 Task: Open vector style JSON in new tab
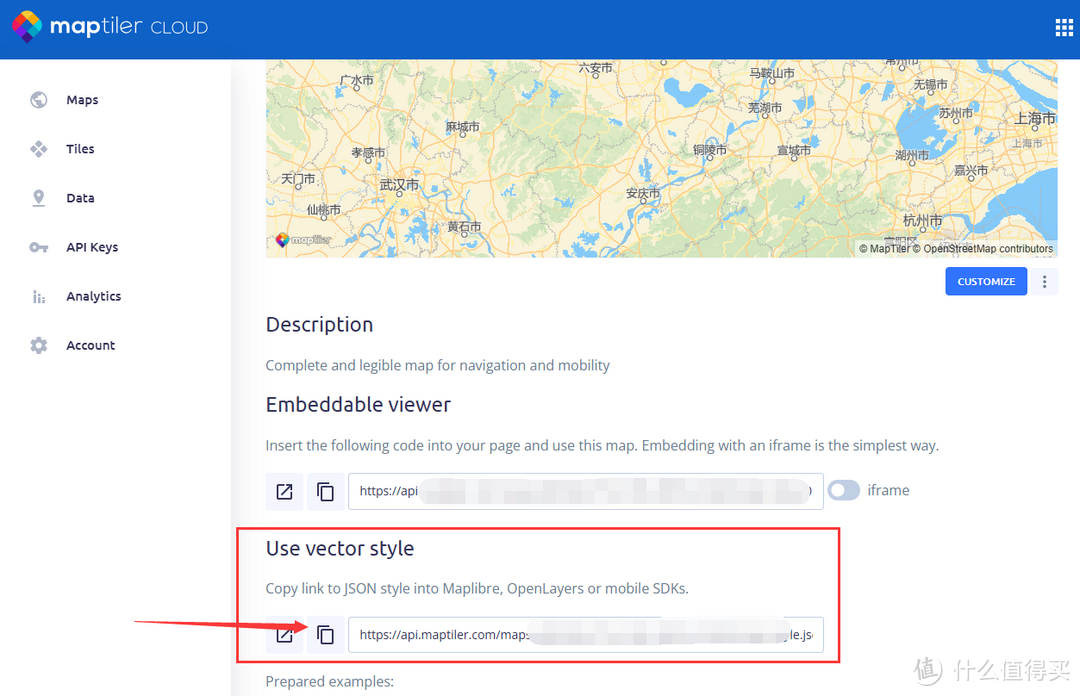[x=284, y=635]
